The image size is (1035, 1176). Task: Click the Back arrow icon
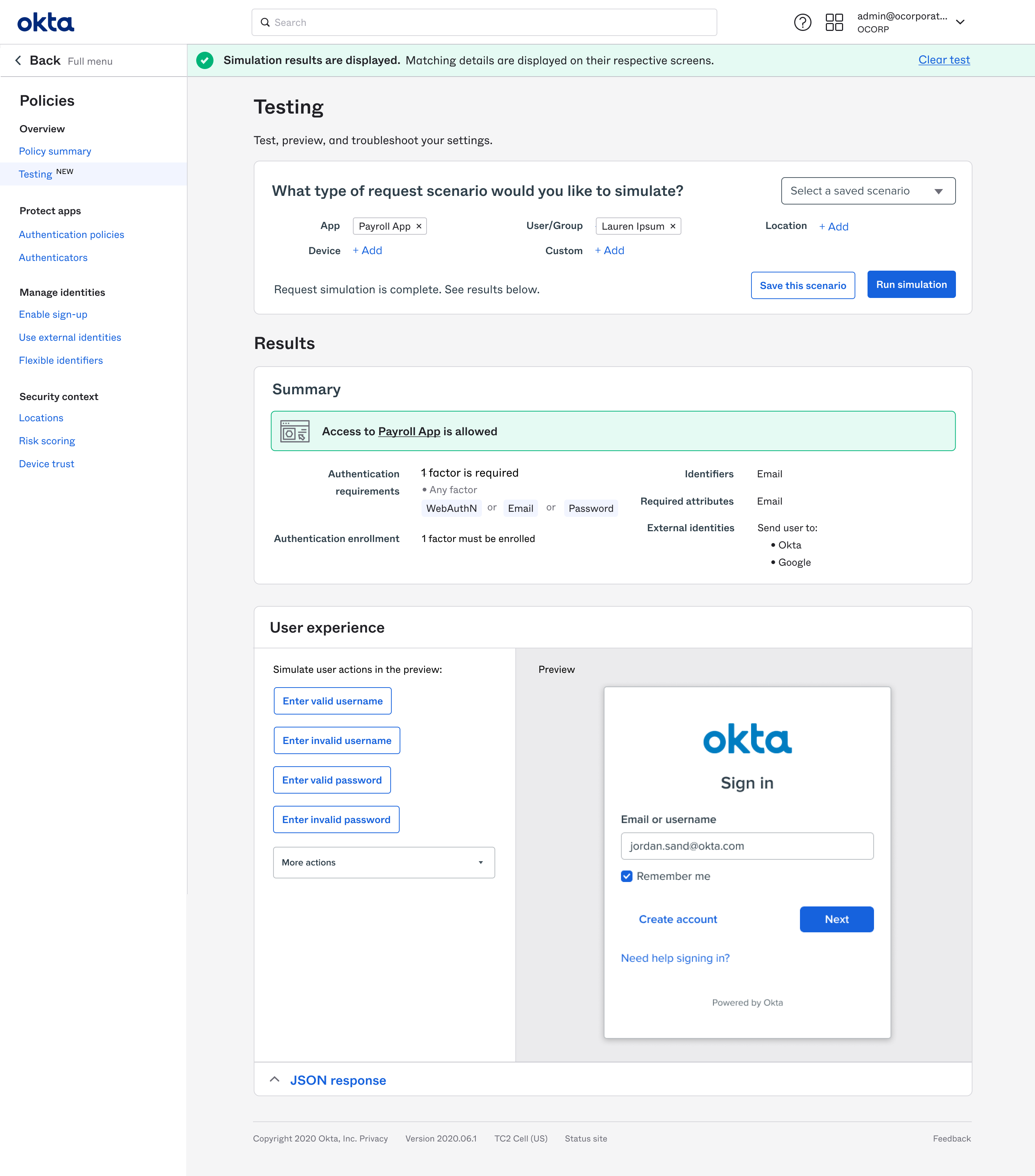[18, 60]
